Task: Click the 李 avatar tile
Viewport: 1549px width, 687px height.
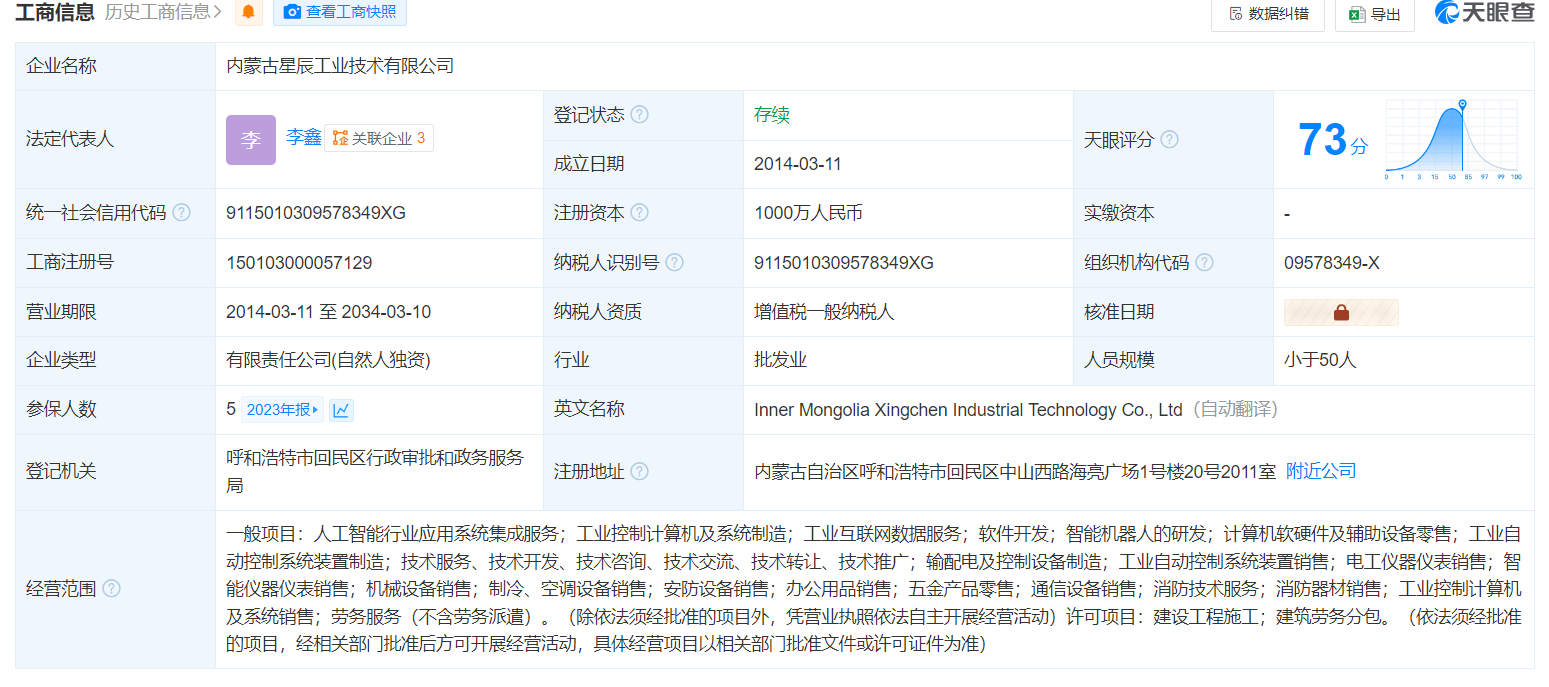Action: [x=251, y=140]
